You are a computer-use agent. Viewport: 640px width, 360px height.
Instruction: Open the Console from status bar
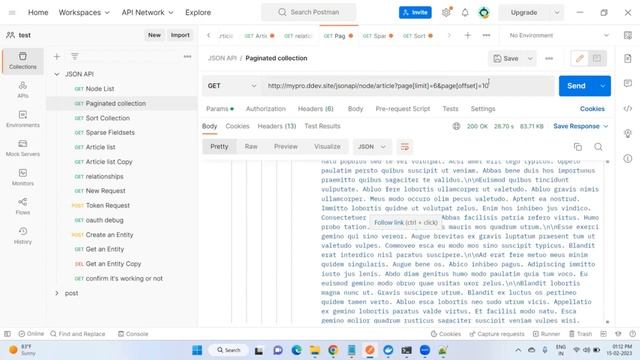(133, 334)
